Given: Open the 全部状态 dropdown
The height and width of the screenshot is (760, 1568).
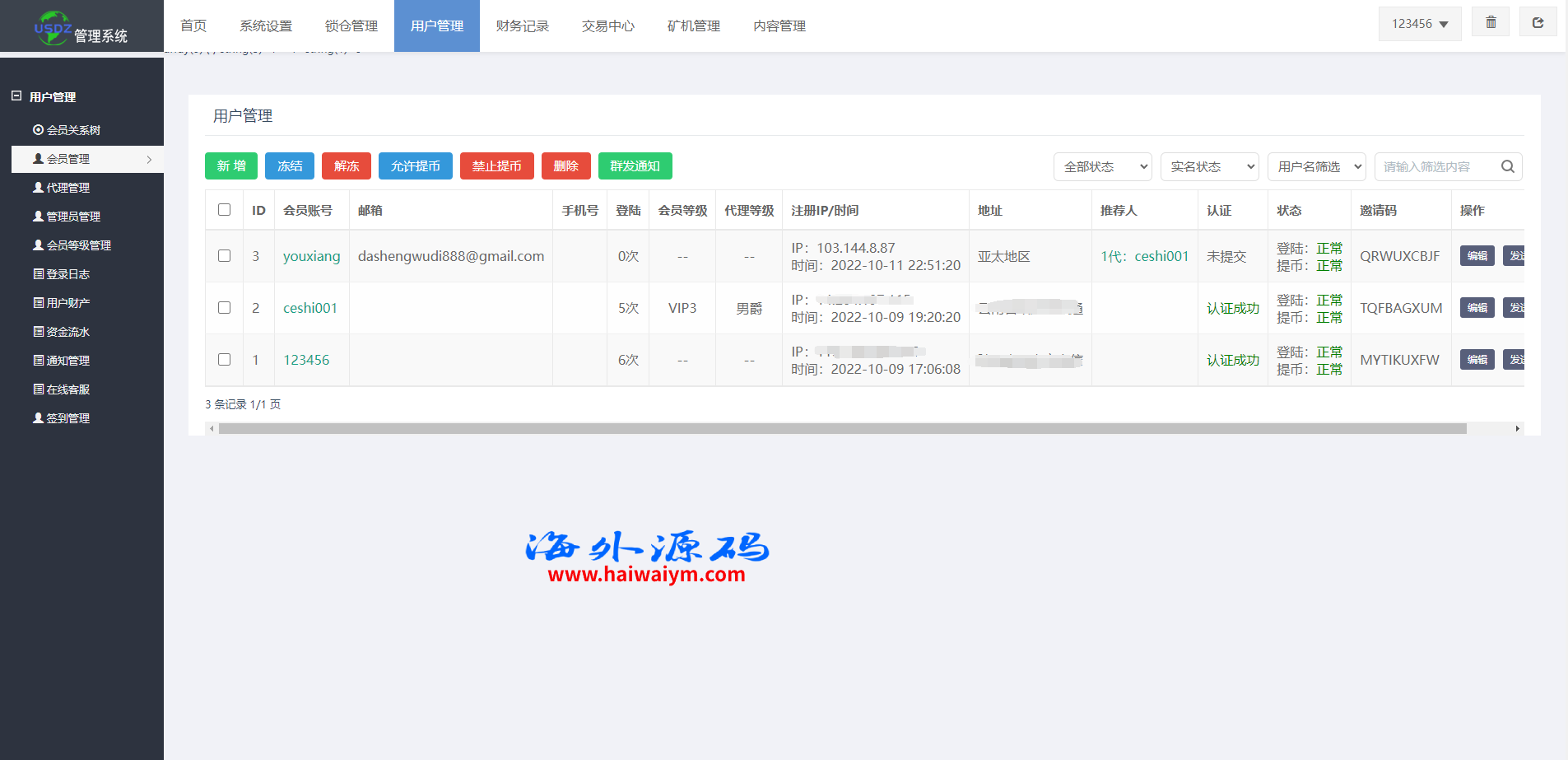Looking at the screenshot, I should point(1102,166).
